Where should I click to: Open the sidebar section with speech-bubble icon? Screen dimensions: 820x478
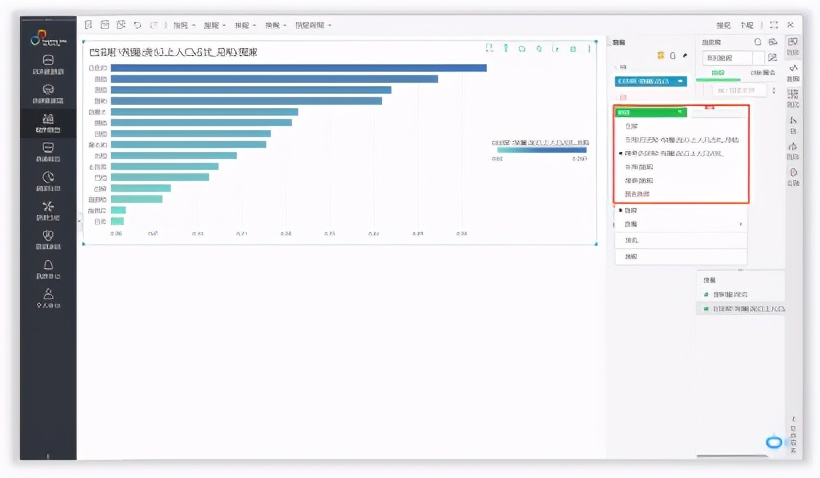48,94
